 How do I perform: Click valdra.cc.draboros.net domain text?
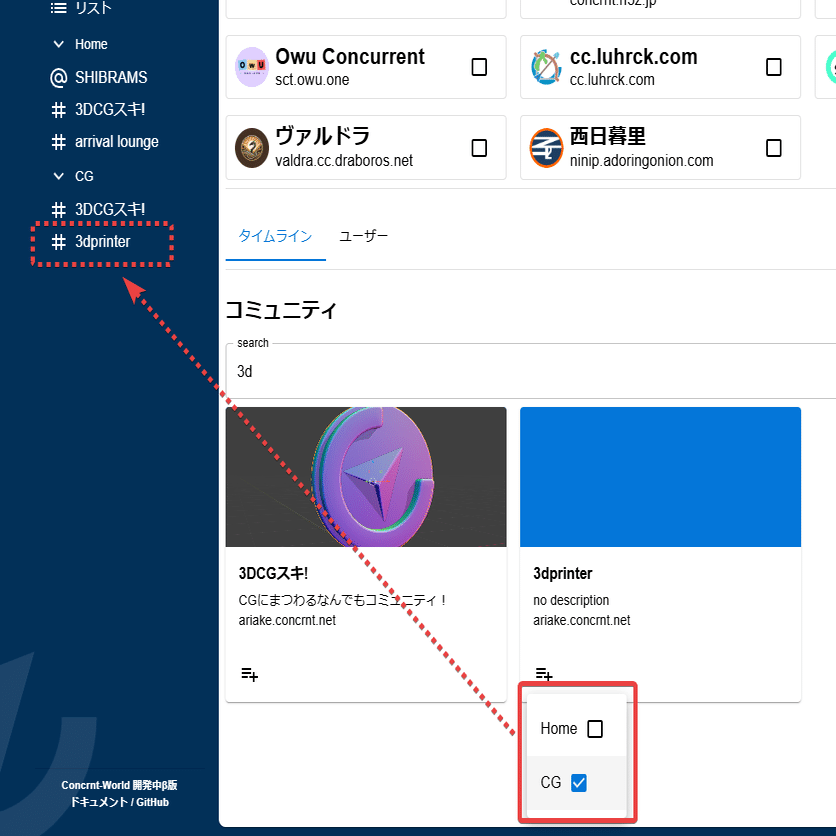point(344,160)
